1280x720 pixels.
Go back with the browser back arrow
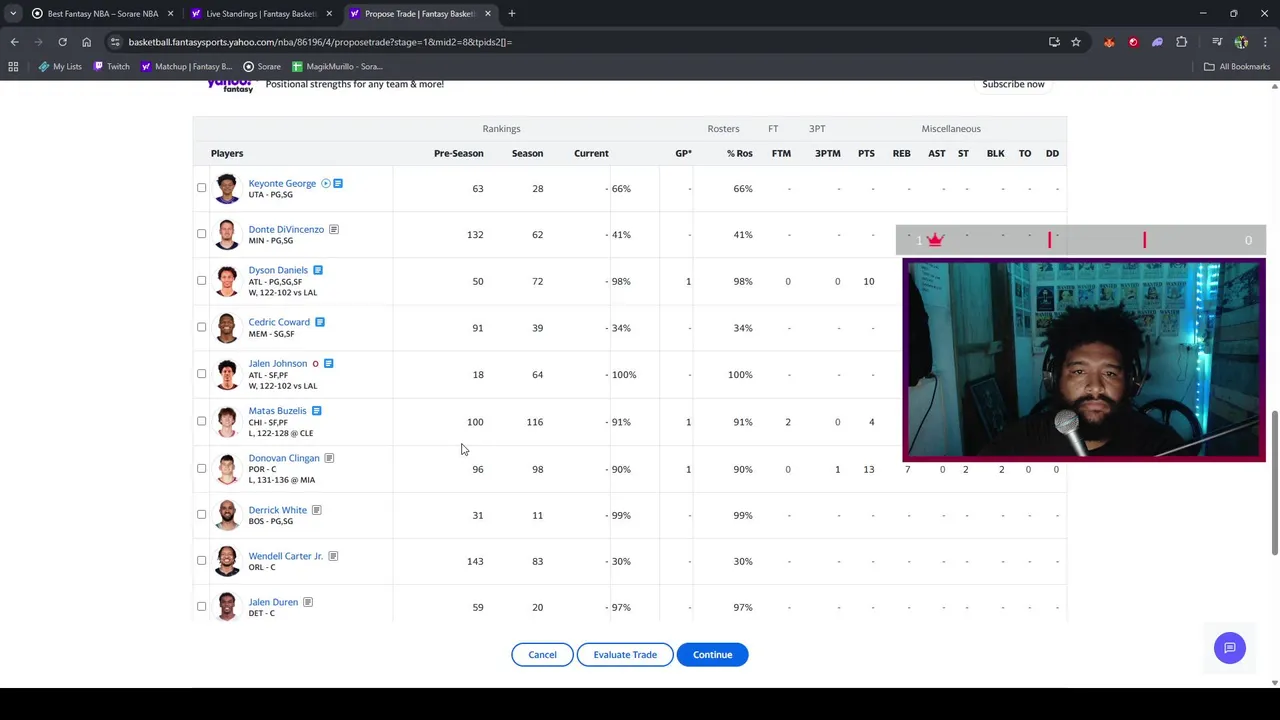tap(14, 42)
